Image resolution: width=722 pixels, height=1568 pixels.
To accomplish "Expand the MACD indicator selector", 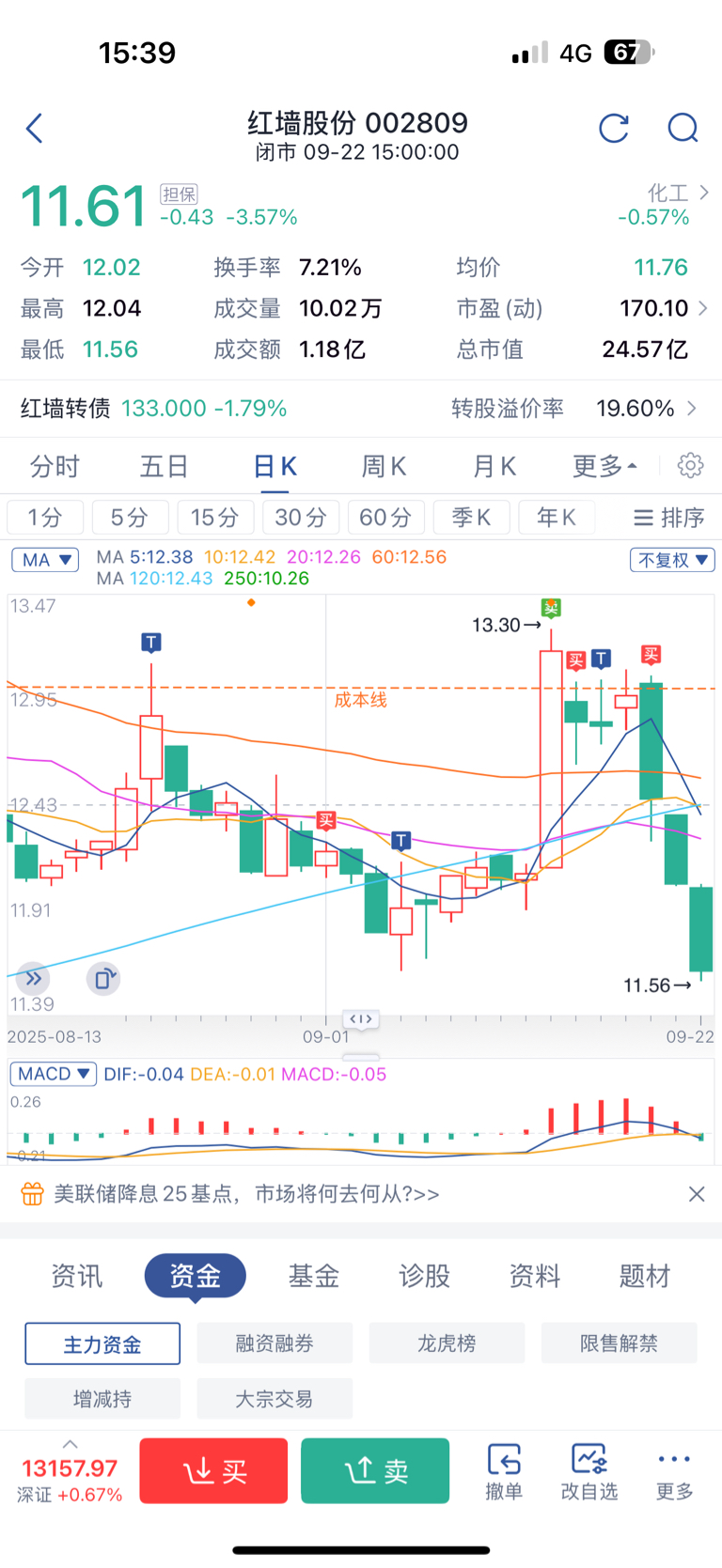I will [x=53, y=1074].
